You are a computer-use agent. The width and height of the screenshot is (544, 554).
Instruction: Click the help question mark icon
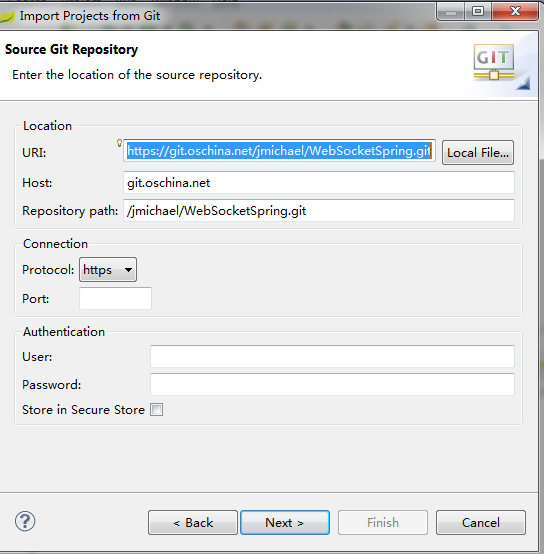(x=25, y=521)
